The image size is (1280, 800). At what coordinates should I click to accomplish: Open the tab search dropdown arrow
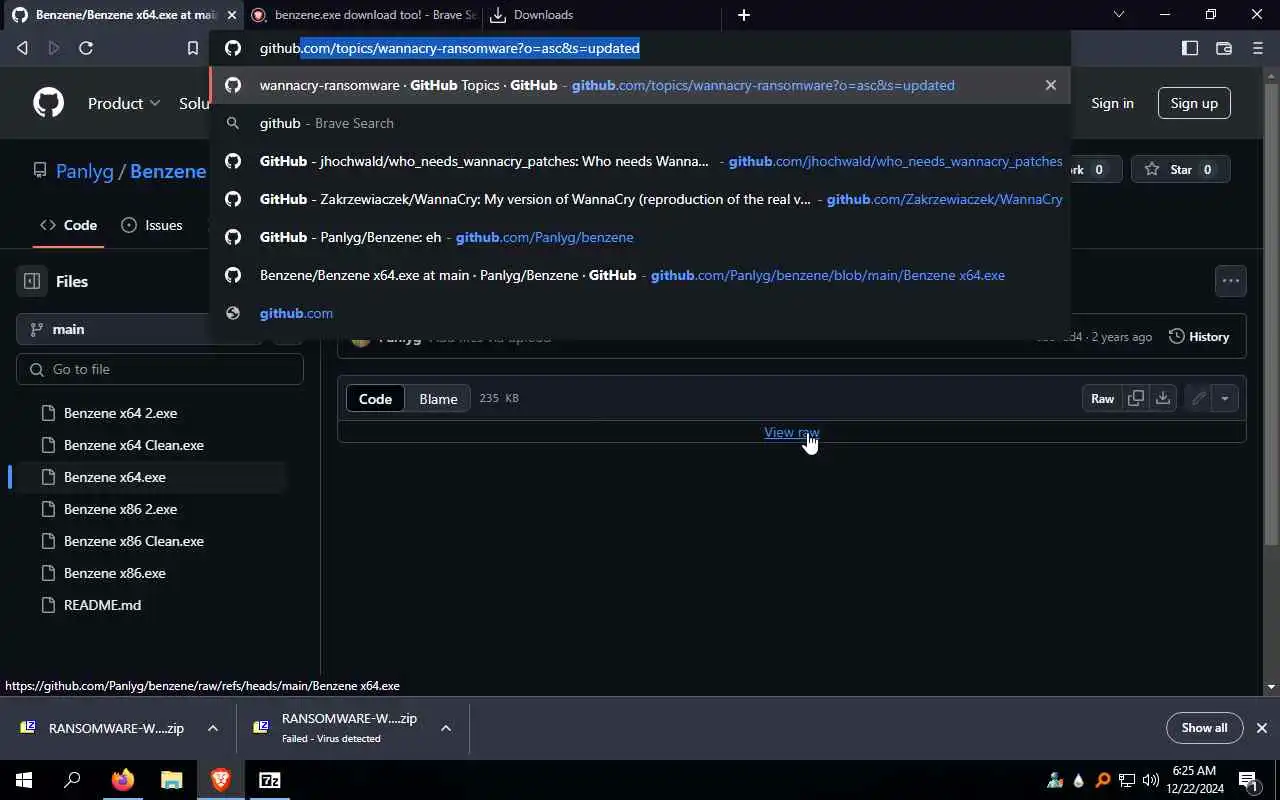coord(1119,15)
